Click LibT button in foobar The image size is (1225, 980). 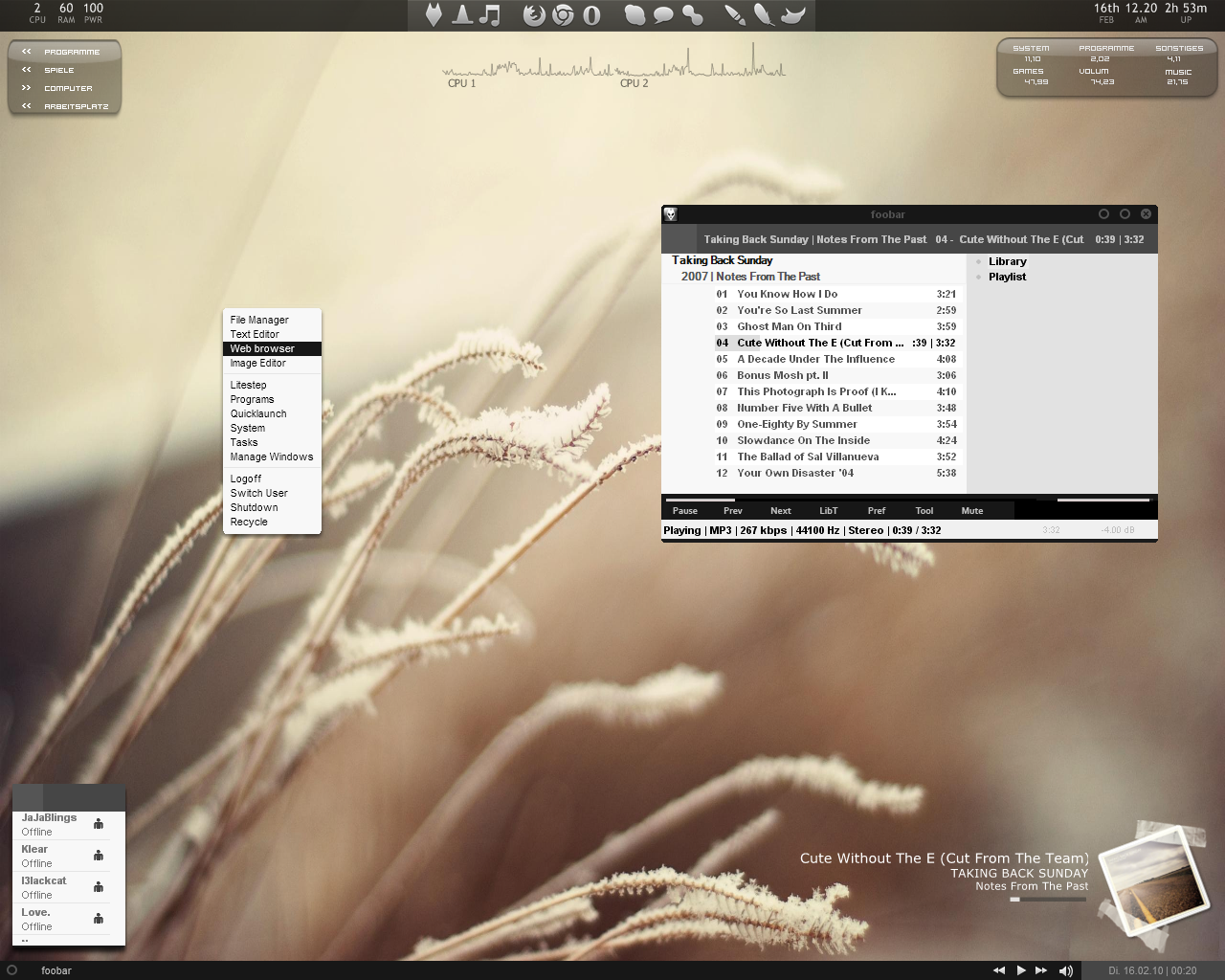click(x=829, y=510)
